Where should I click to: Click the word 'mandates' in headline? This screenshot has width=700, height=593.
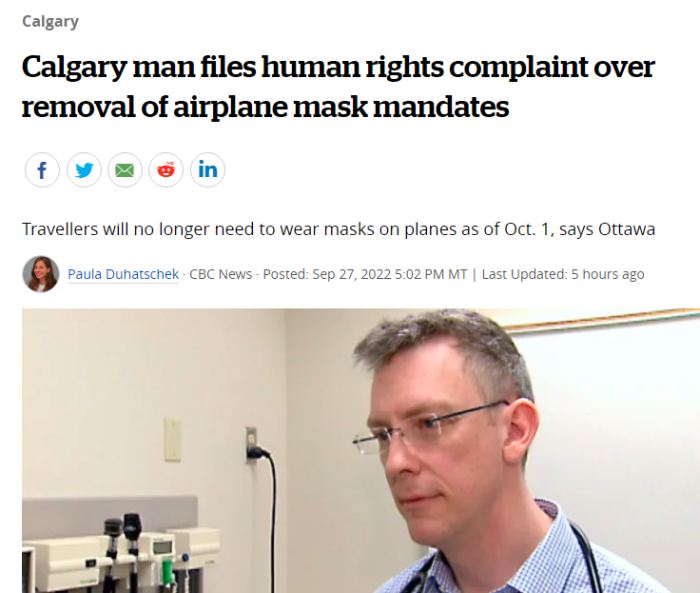point(441,107)
